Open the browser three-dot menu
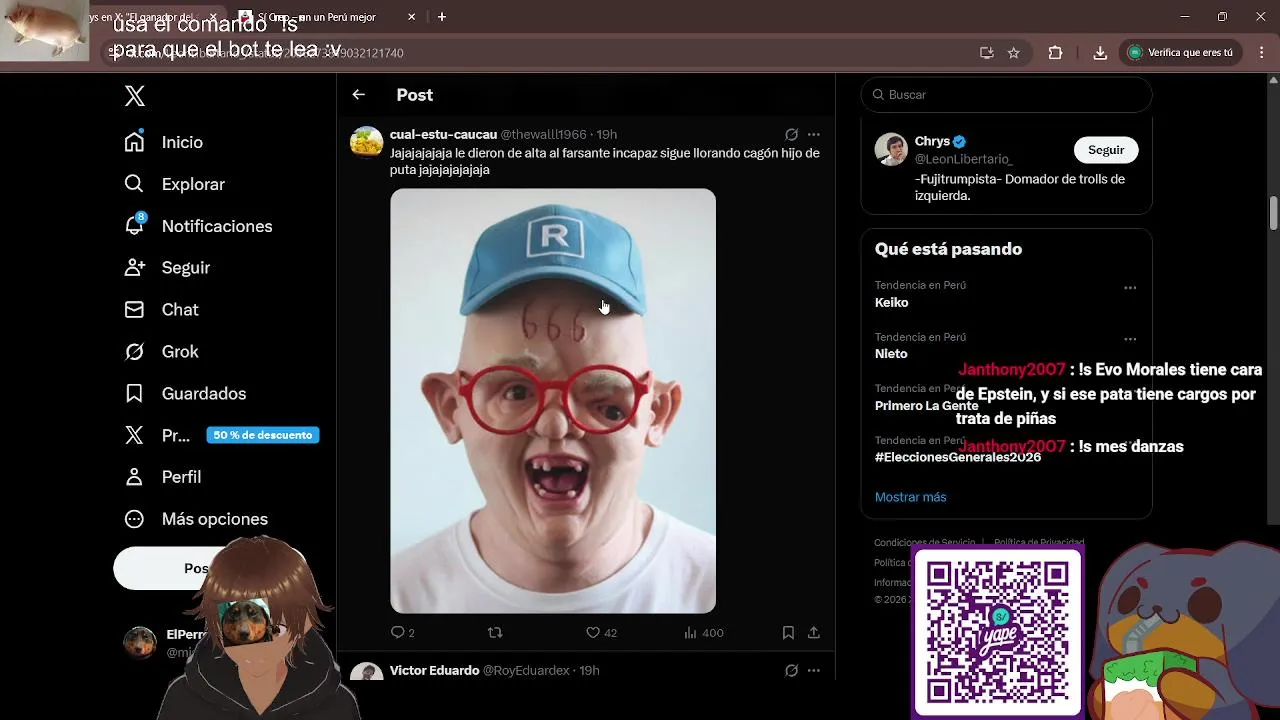The width and height of the screenshot is (1280, 720). 1260,53
